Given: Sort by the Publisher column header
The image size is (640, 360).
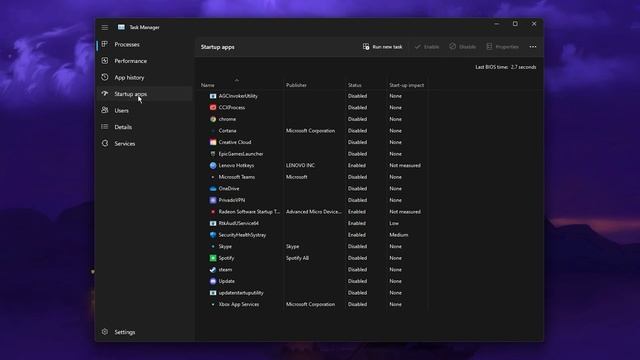Looking at the screenshot, I should pos(296,85).
